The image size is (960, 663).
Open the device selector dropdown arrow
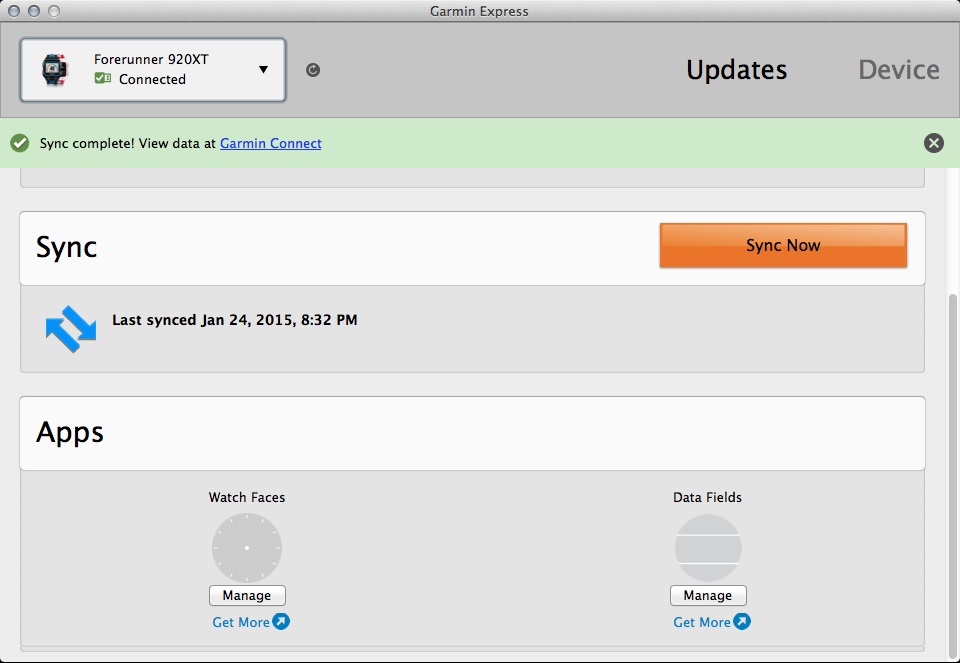263,69
